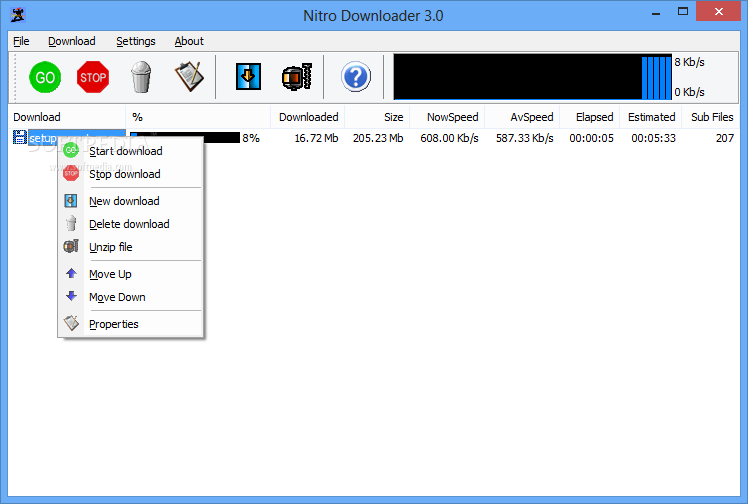Click the green GO icon in context menu
Viewport: 748px width, 504px height.
pos(71,150)
